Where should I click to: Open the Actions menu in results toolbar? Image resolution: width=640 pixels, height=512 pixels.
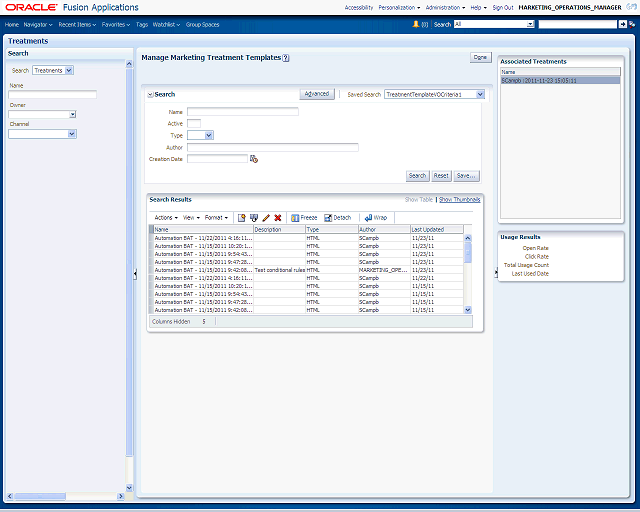166,218
